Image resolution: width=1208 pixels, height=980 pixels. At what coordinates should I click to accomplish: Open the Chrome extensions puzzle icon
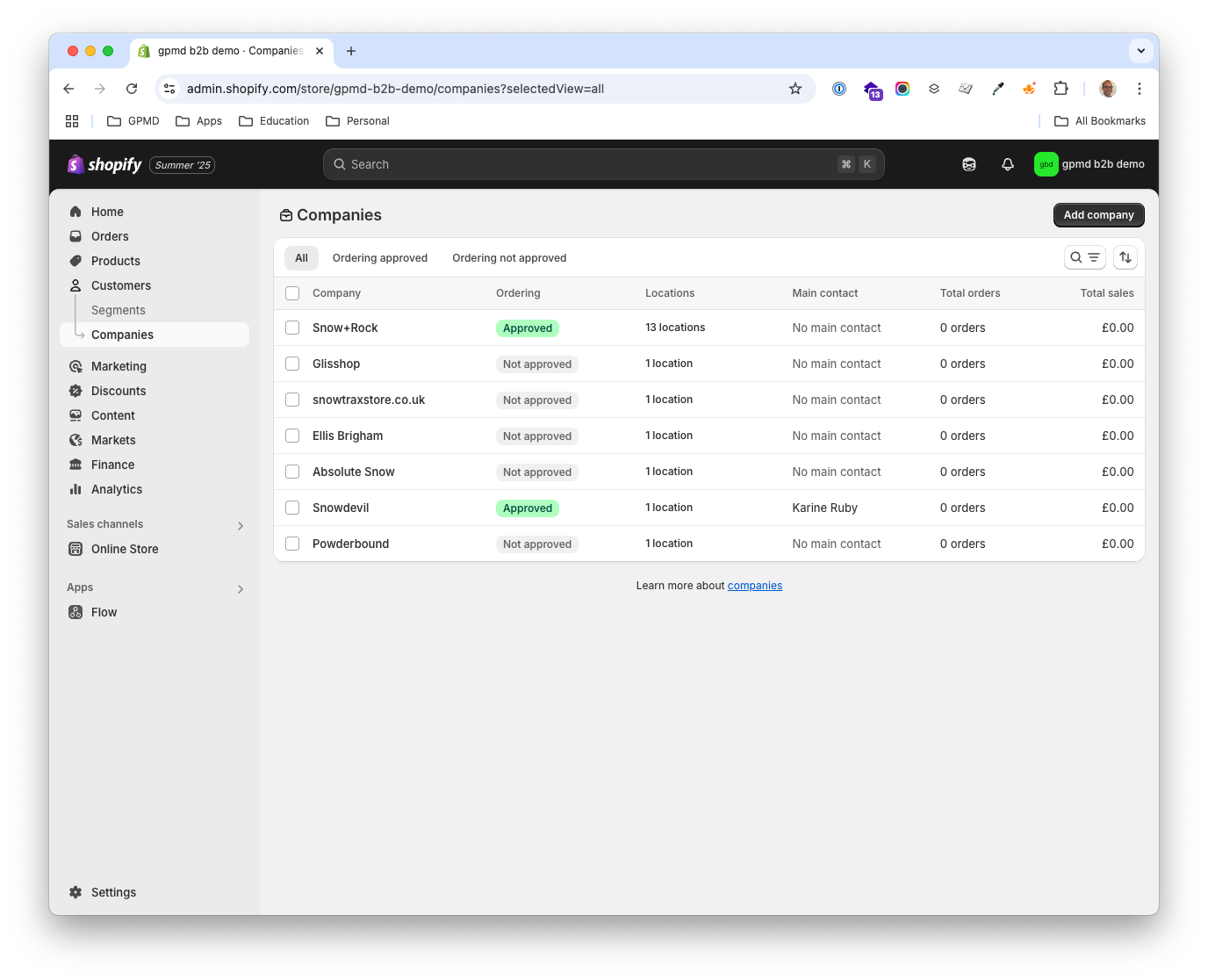(x=1061, y=89)
